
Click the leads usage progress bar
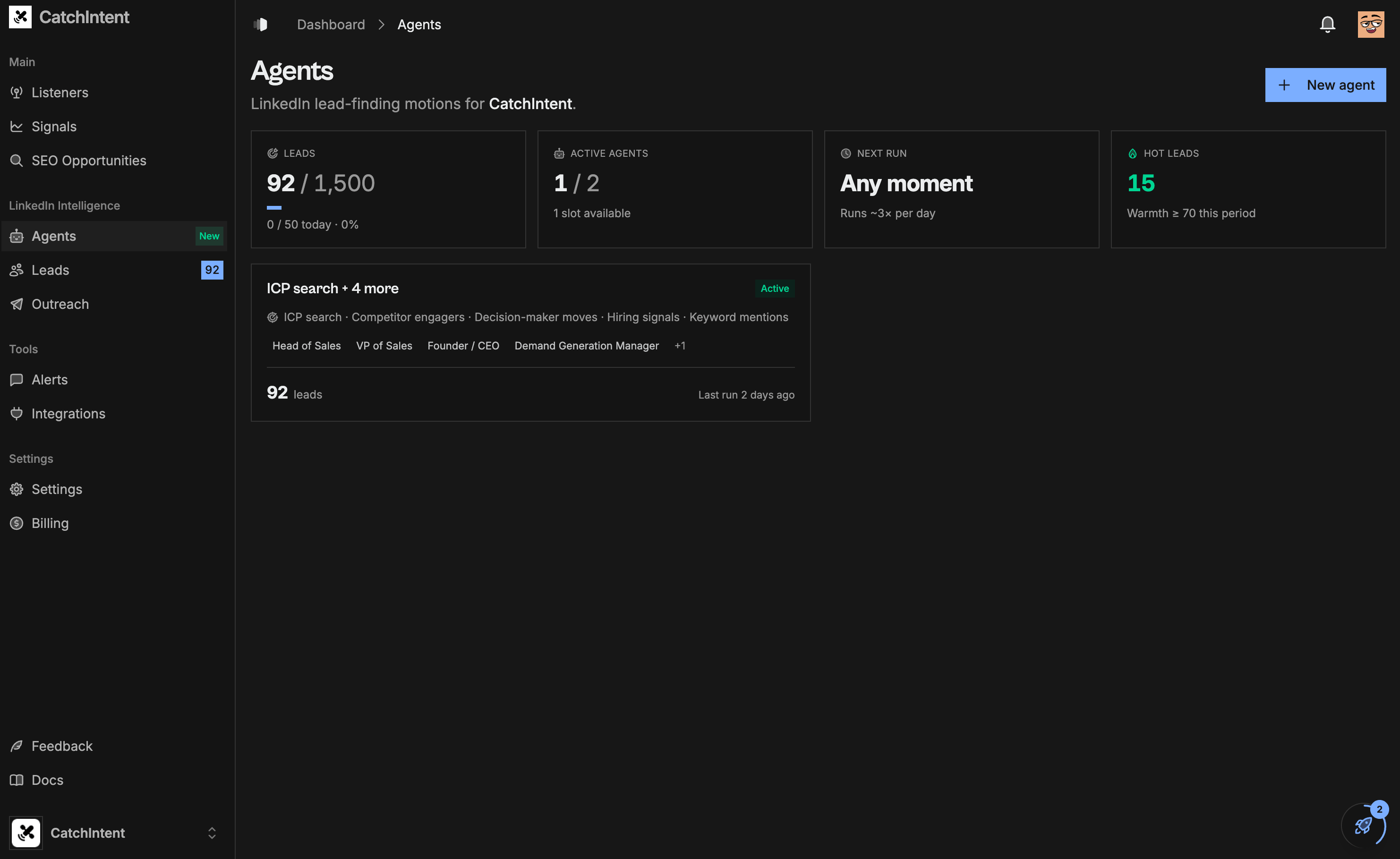(x=274, y=207)
